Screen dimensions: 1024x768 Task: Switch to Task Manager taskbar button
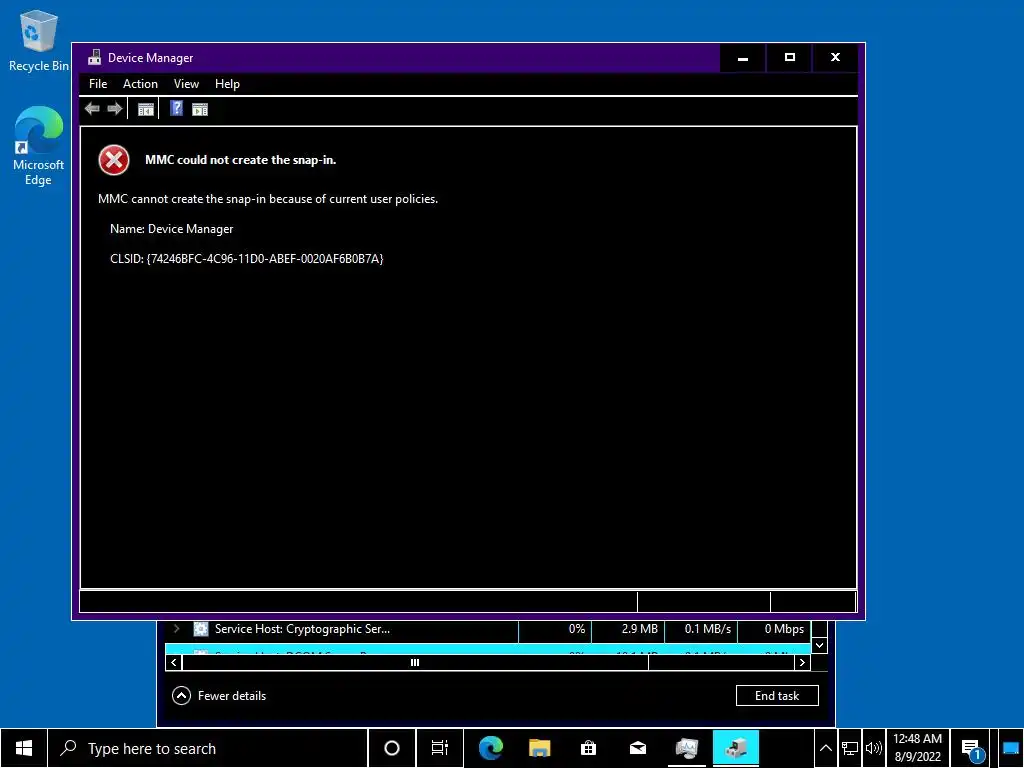click(687, 748)
